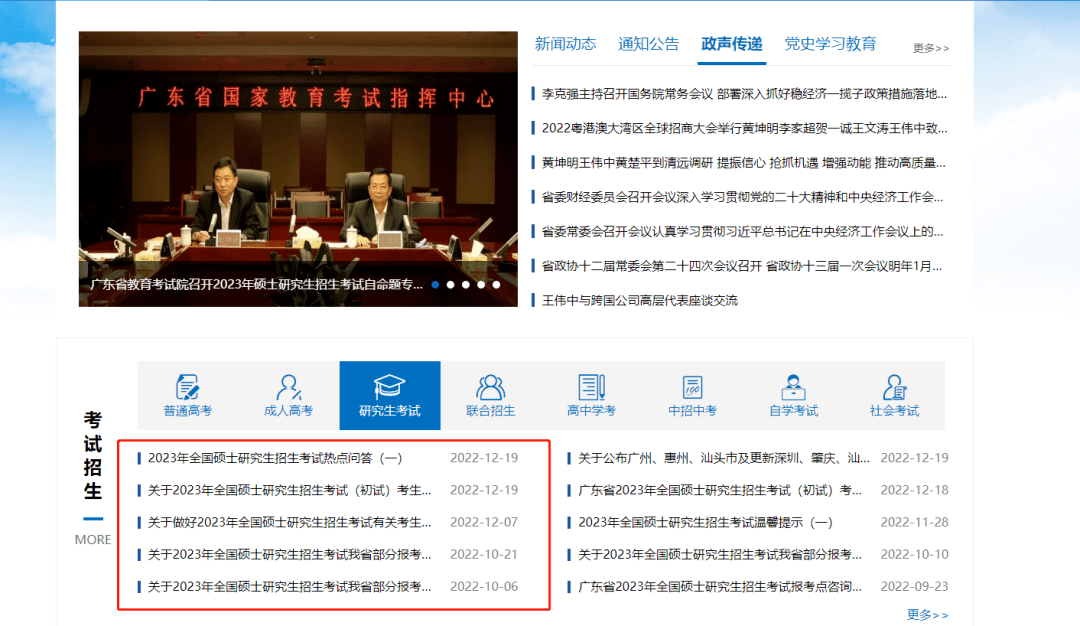
Task: Open article 李克强主持召开国务院常务会议
Action: click(x=744, y=94)
